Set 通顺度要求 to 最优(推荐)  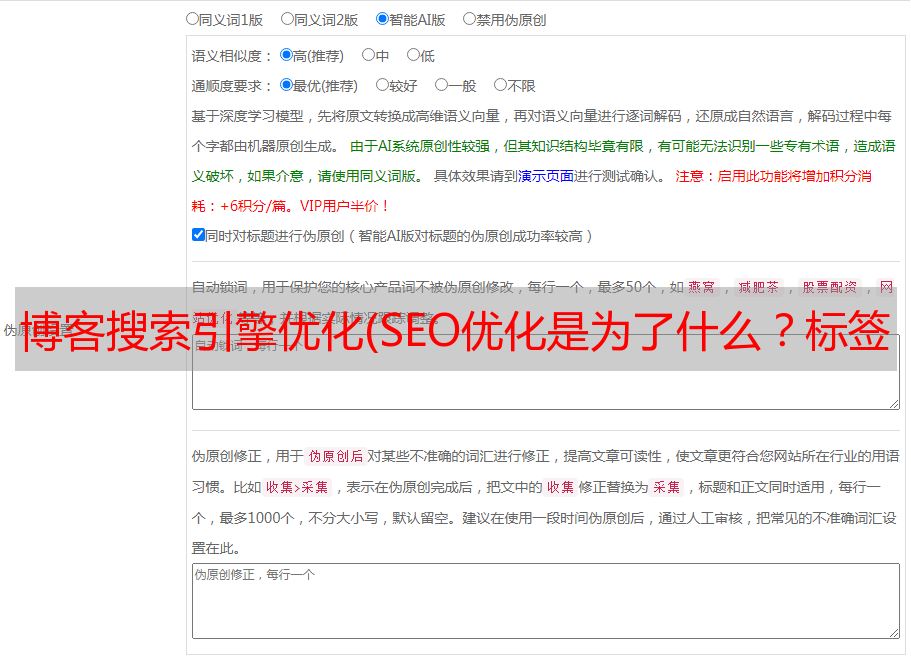point(286,85)
